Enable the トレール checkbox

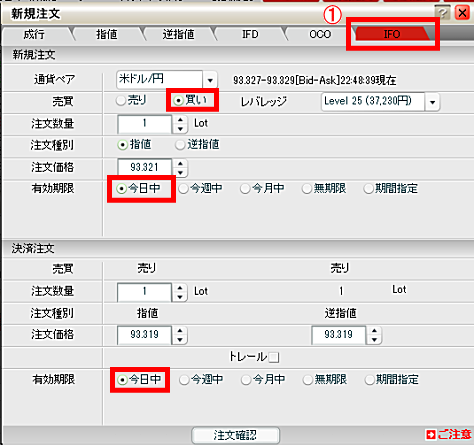tap(274, 357)
